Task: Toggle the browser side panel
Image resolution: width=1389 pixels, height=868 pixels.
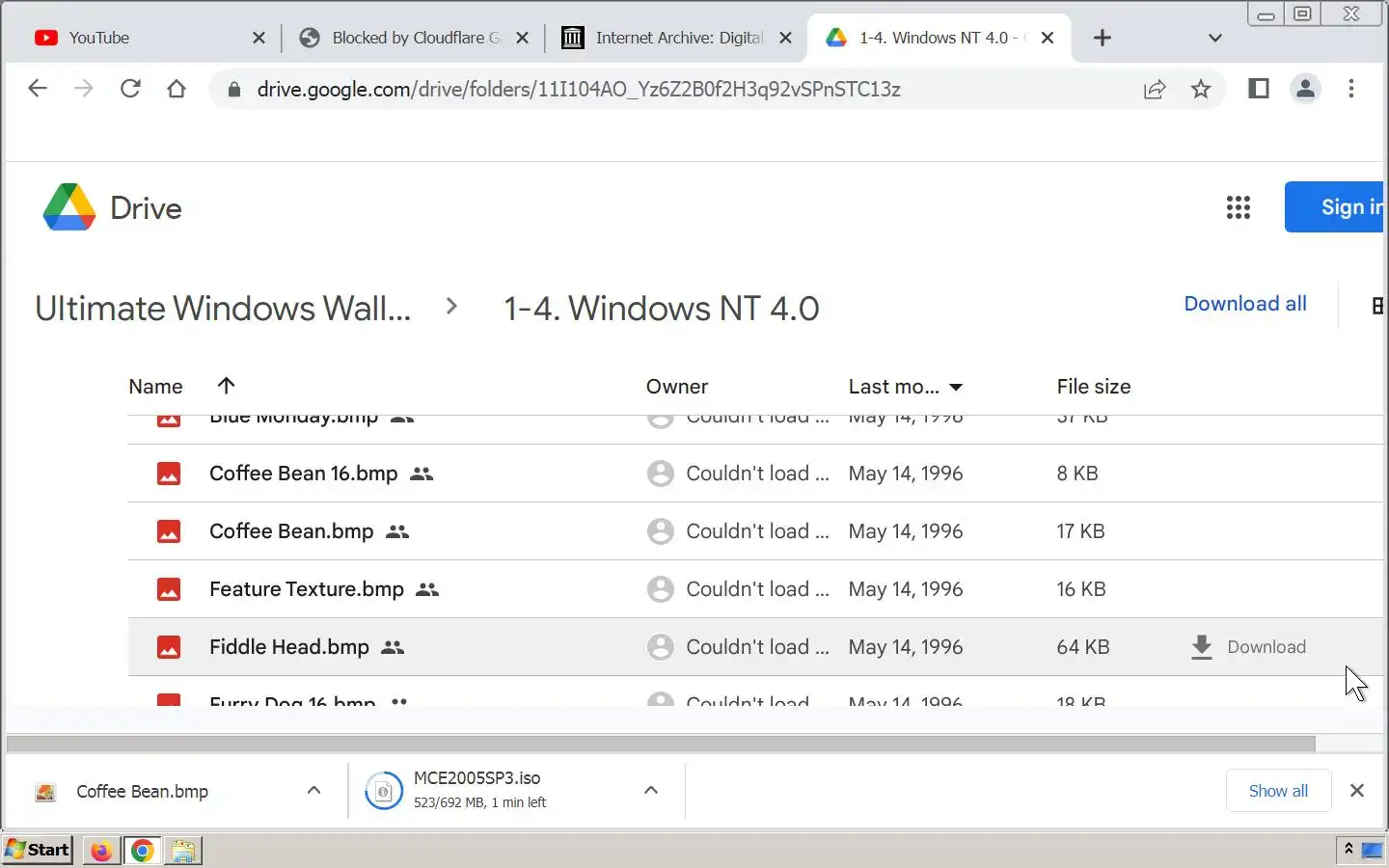Action: click(1259, 89)
